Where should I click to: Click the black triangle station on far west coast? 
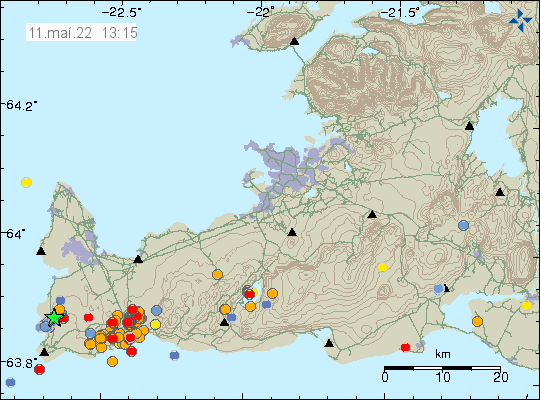41,251
